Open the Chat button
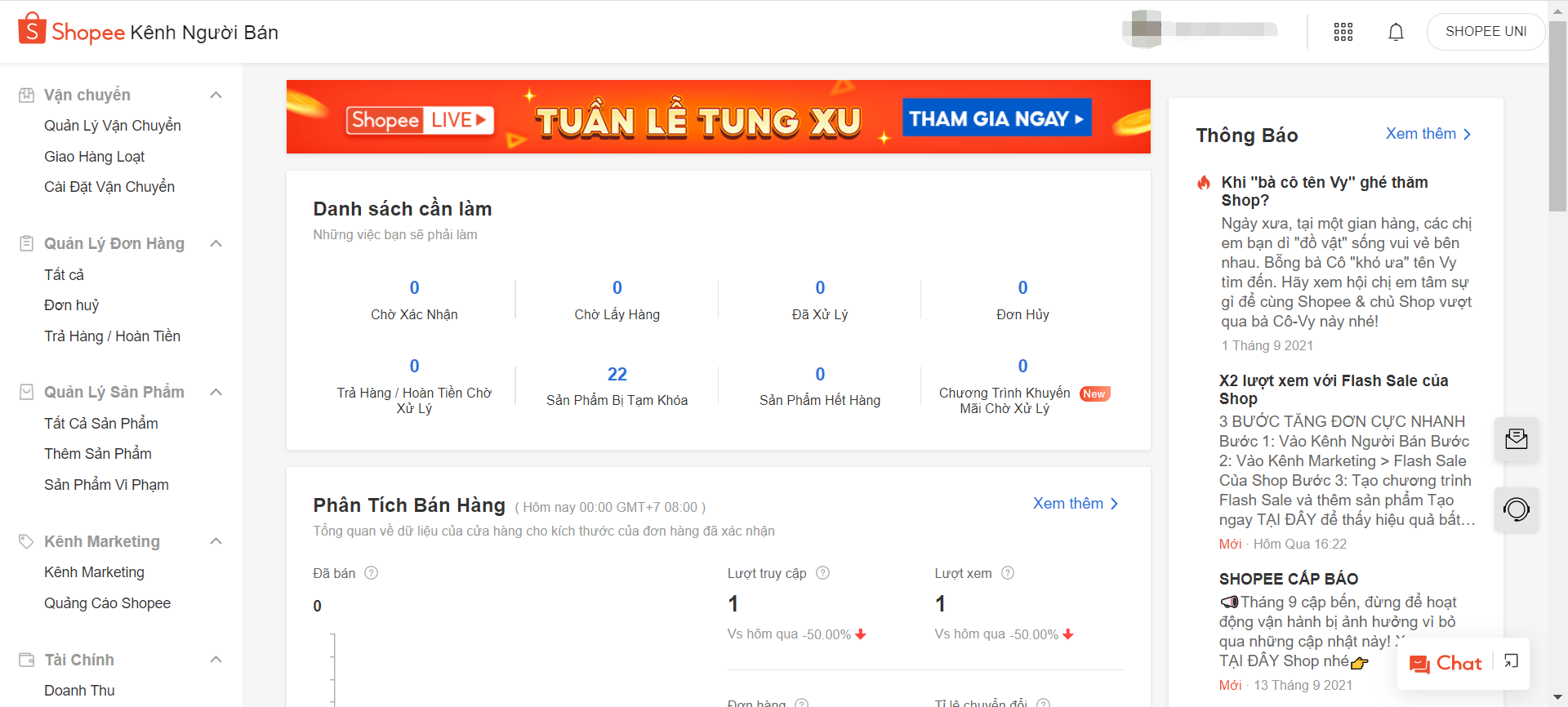 click(1446, 664)
